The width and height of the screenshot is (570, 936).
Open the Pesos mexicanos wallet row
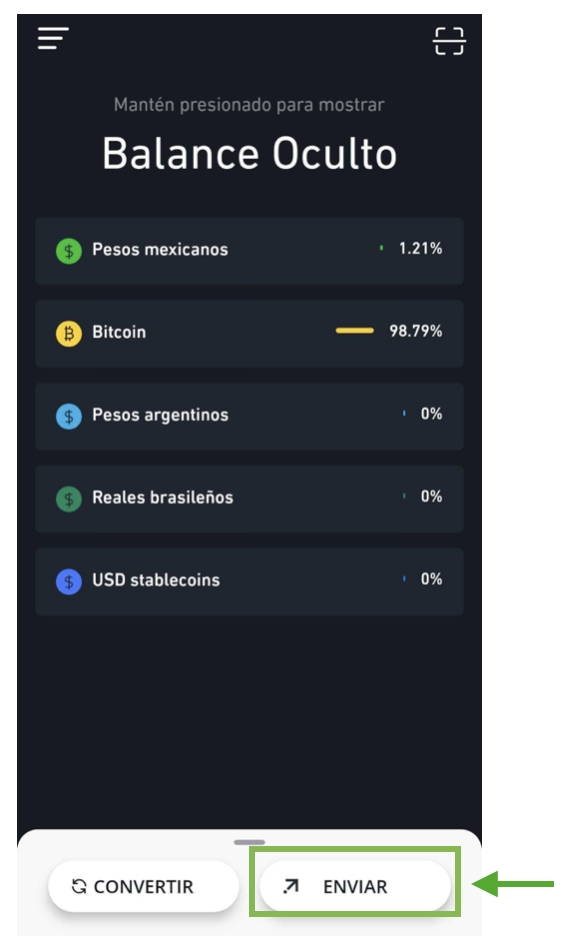coord(249,251)
